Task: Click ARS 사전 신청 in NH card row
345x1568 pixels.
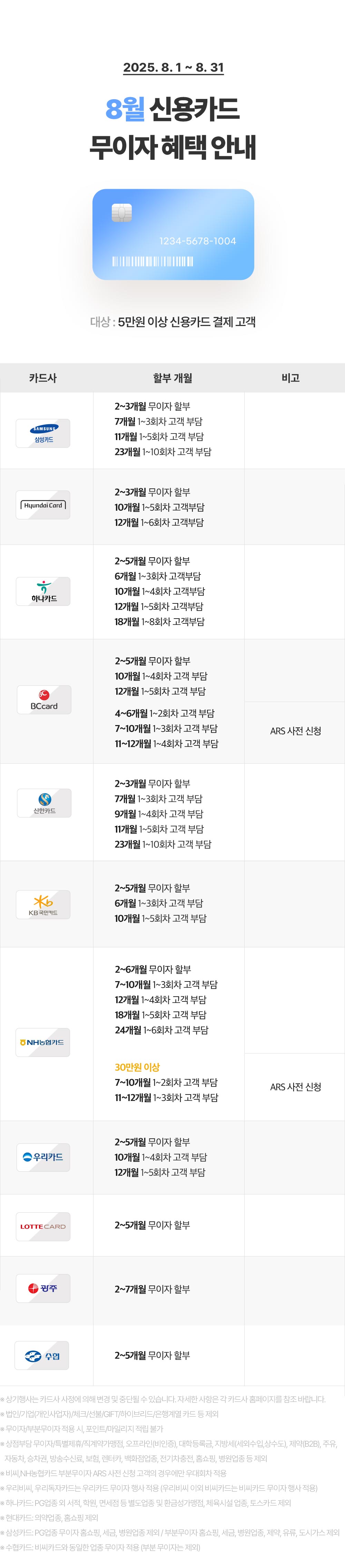Action: 296,1087
